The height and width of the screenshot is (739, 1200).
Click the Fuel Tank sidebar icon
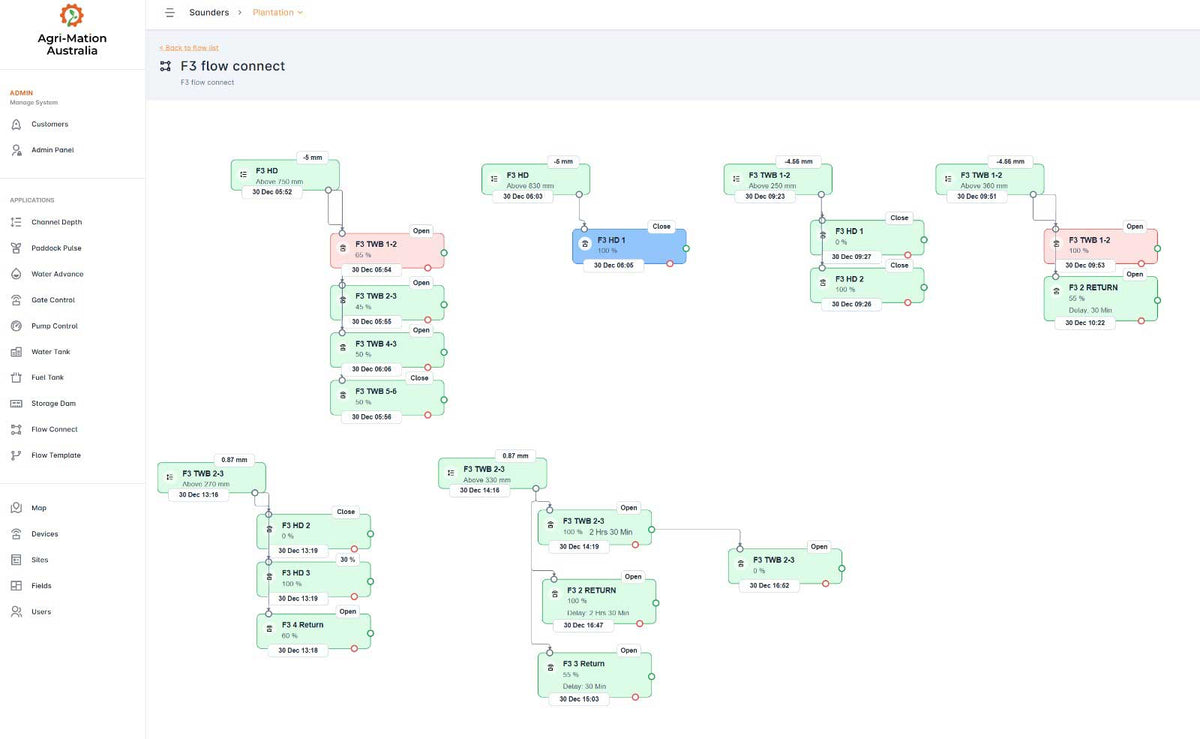coord(16,378)
